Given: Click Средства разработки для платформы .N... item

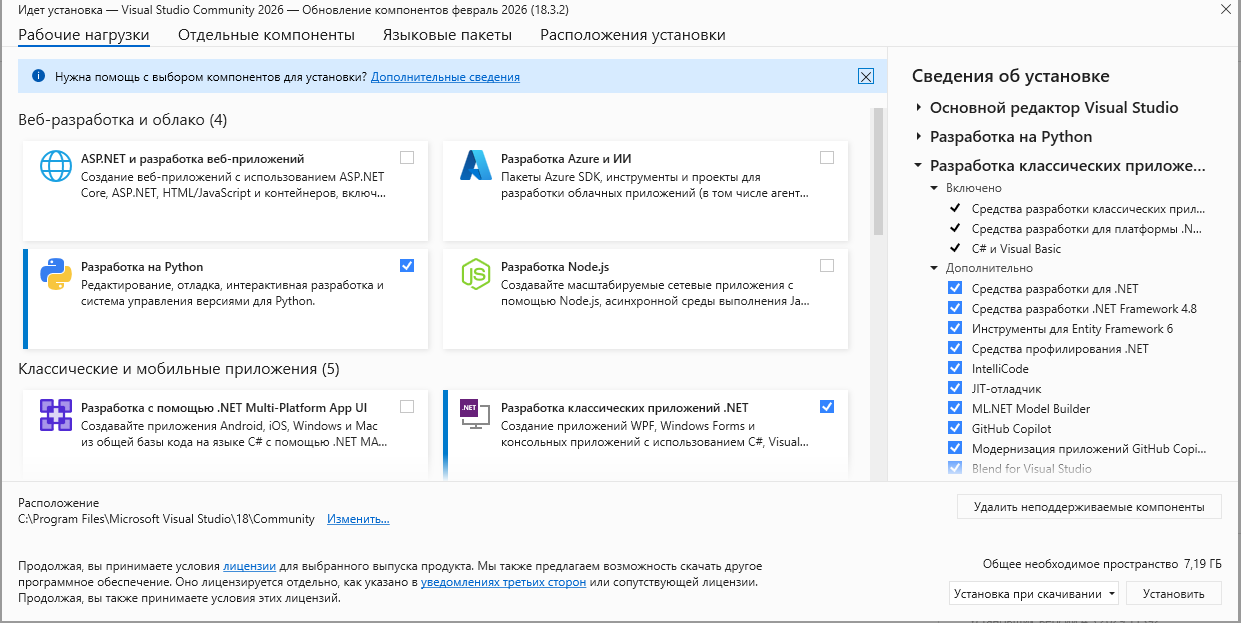Looking at the screenshot, I should (x=1088, y=229).
